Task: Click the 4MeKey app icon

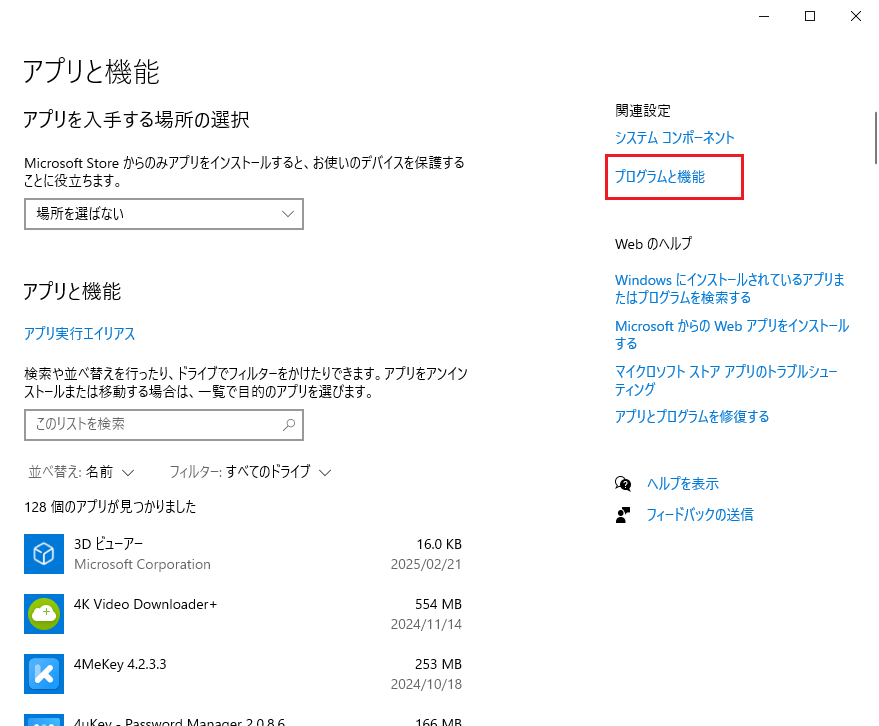Action: (x=44, y=674)
